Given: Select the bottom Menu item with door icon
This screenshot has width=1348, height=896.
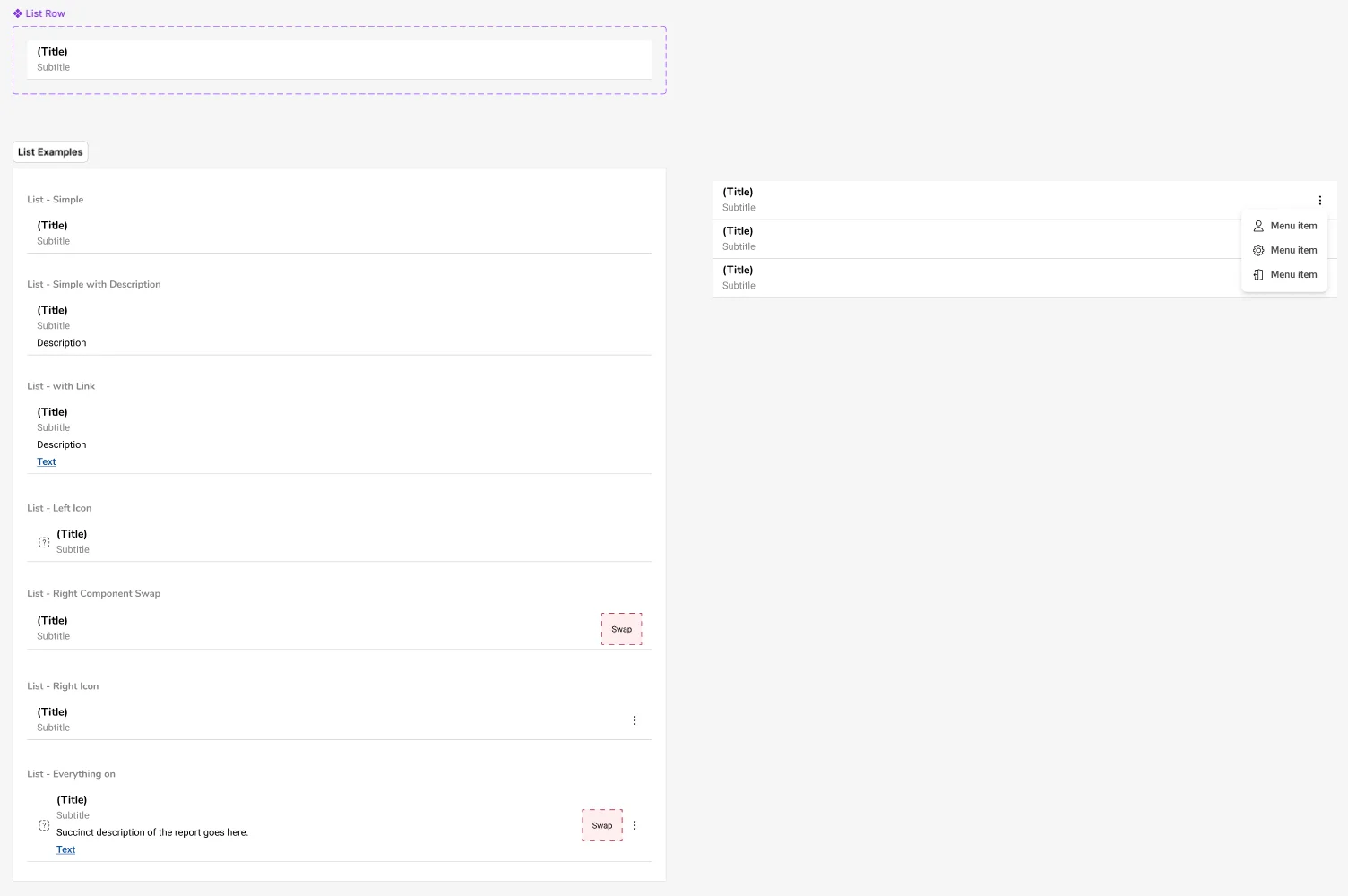Looking at the screenshot, I should 1293,274.
